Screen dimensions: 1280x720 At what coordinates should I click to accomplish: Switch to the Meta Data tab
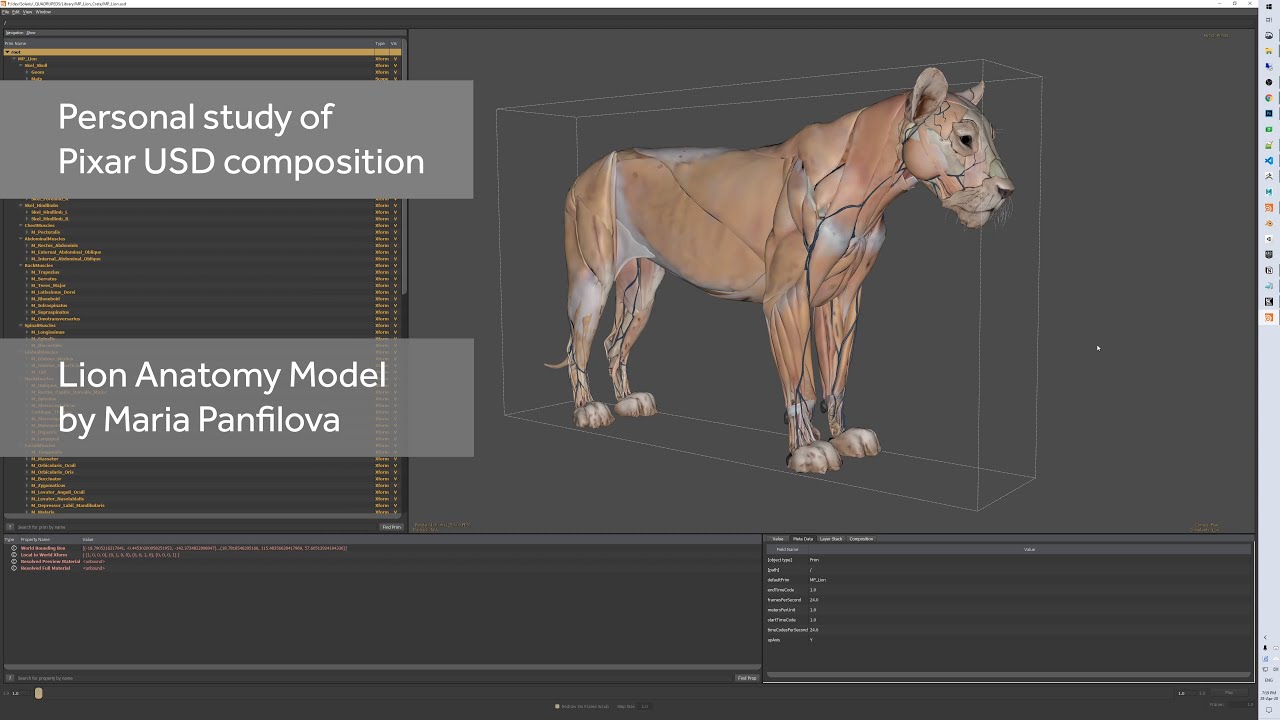[803, 539]
